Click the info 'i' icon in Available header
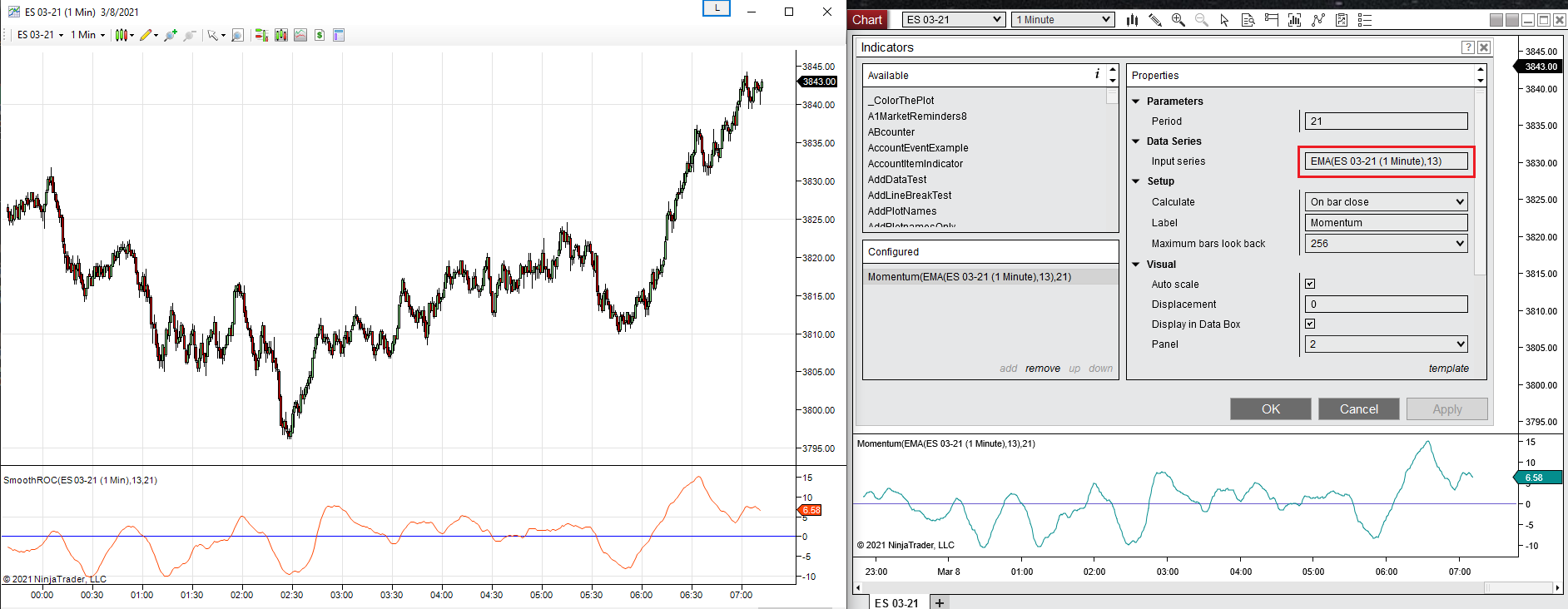Viewport: 1568px width, 609px height. click(1097, 74)
